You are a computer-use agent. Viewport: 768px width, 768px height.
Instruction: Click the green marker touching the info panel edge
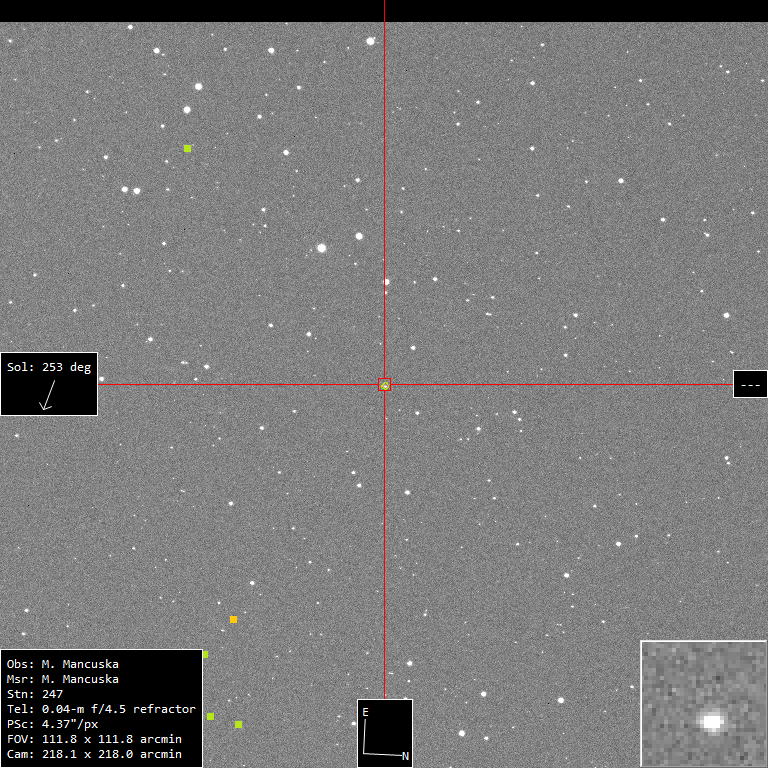[x=205, y=654]
